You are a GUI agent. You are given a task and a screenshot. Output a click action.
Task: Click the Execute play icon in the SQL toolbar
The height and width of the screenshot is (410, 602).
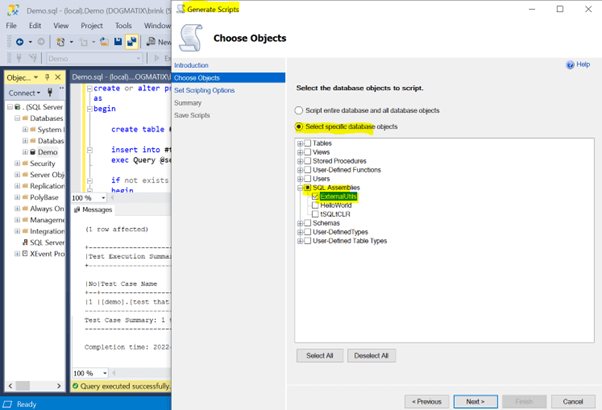(157, 58)
